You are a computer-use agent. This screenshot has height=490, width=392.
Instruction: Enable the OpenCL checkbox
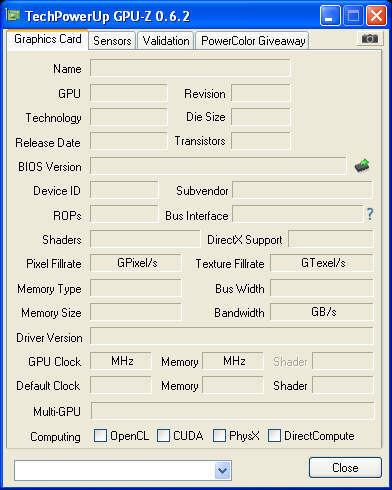pos(100,435)
